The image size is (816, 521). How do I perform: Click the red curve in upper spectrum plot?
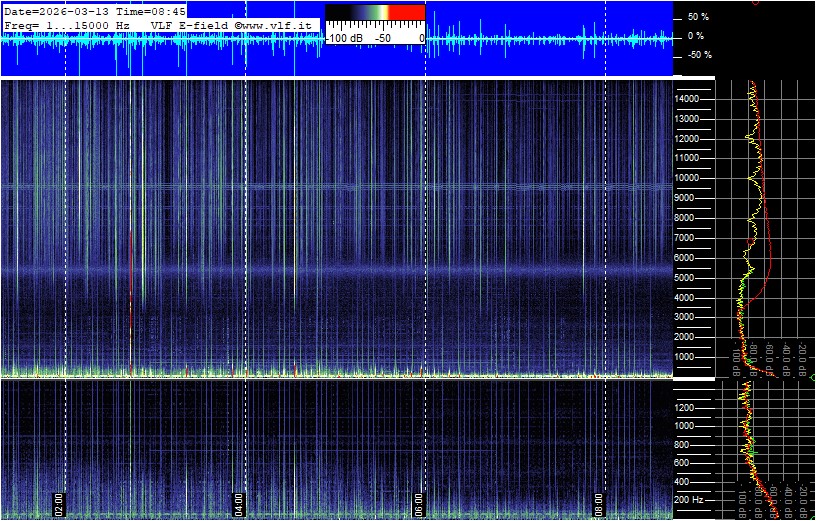click(770, 260)
